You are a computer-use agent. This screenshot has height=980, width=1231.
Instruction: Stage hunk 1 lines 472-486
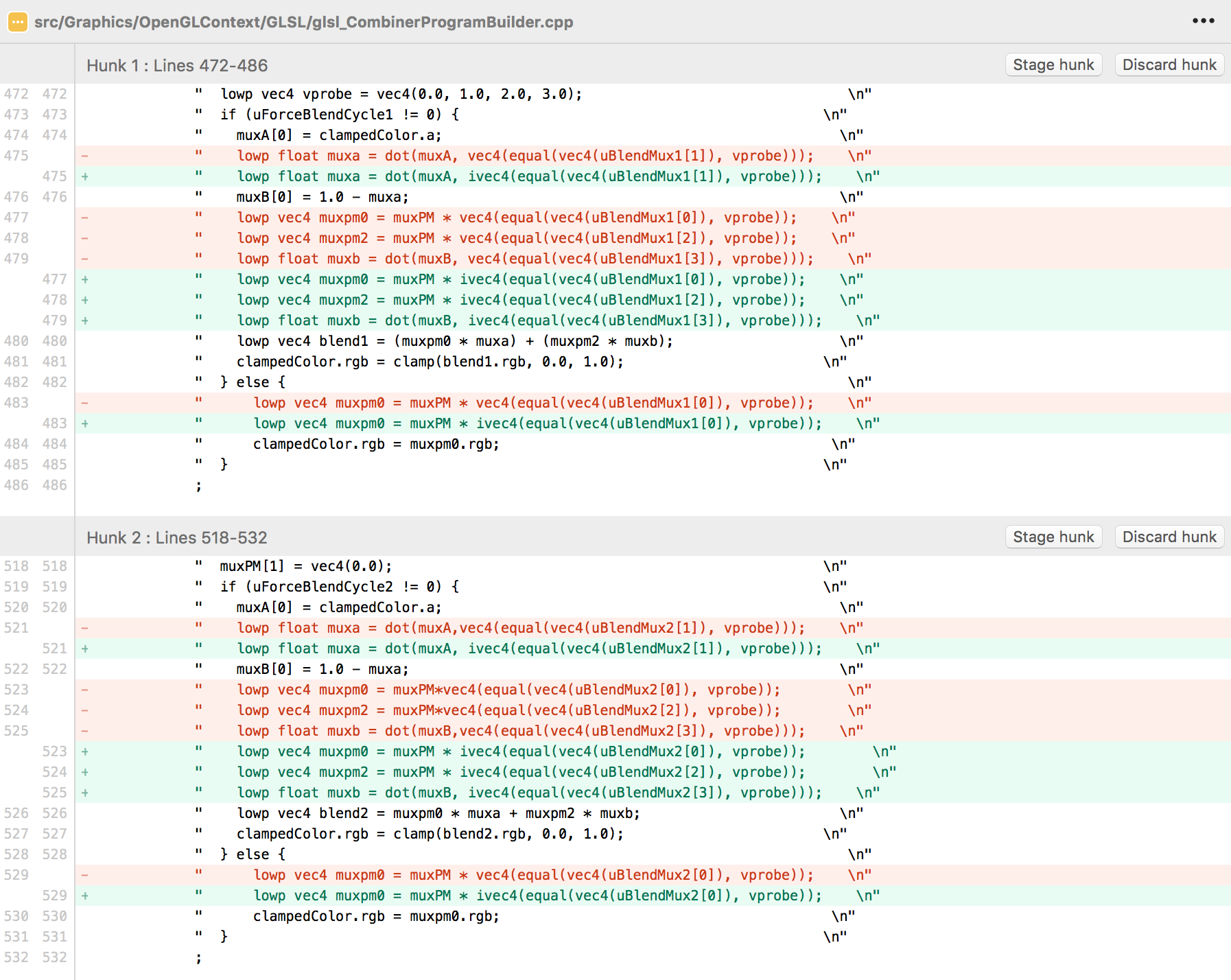click(1053, 65)
